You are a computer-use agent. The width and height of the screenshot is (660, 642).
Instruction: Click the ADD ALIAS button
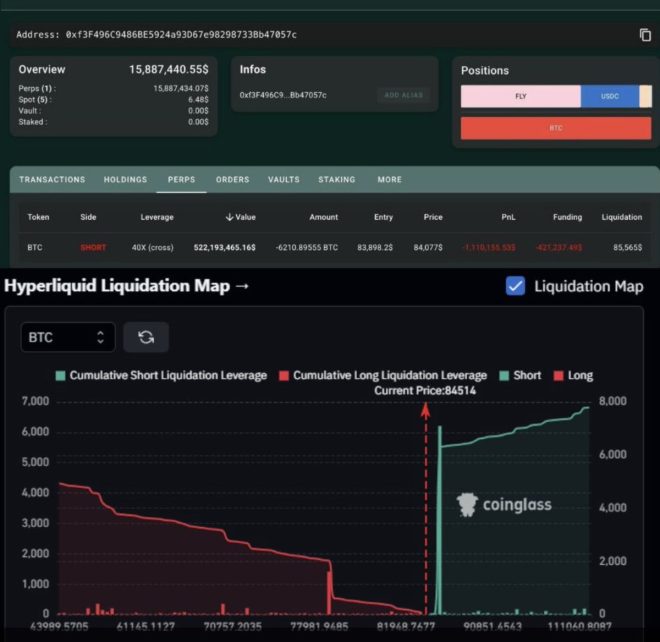(403, 95)
